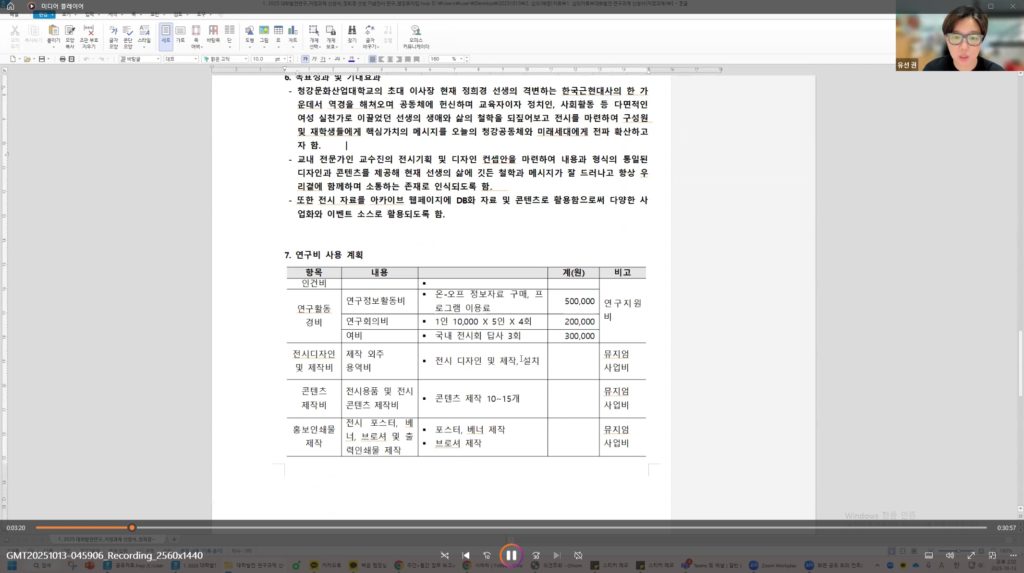The image size is (1024, 573).
Task: Toggle shuffle in media player
Action: (446, 555)
